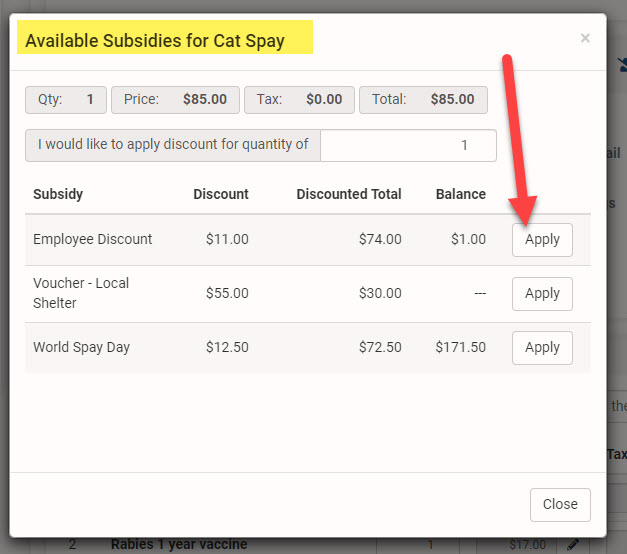Image resolution: width=627 pixels, height=554 pixels.
Task: Apply the Employee Discount subsidy
Action: point(542,240)
